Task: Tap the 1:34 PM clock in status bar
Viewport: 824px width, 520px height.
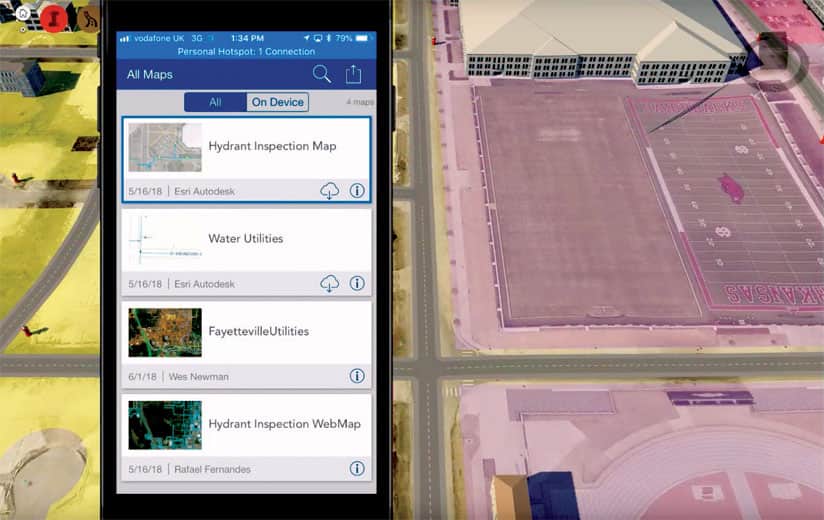Action: click(x=248, y=38)
